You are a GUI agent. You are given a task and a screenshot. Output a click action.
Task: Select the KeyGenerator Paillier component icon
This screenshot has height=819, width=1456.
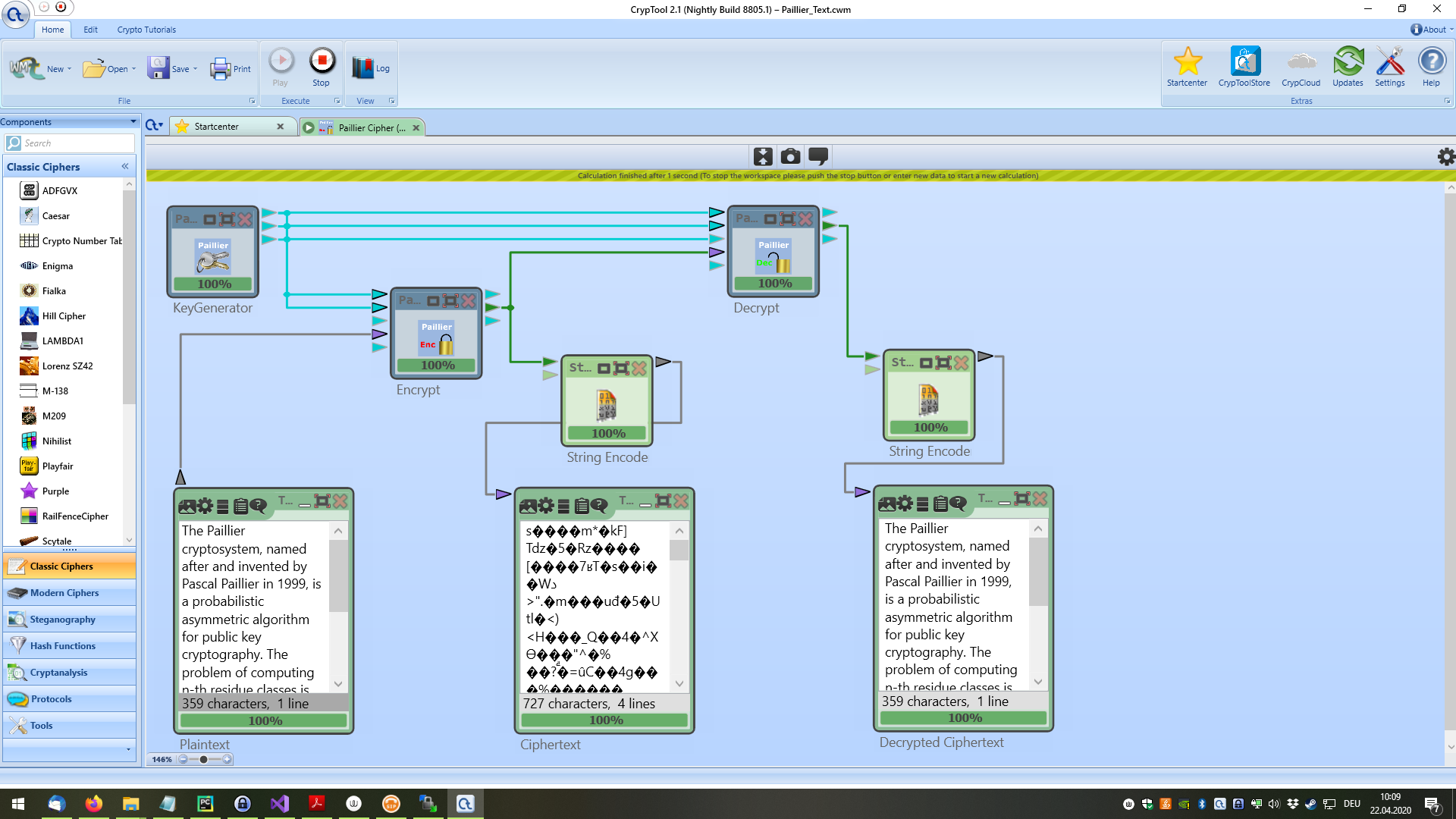(213, 256)
